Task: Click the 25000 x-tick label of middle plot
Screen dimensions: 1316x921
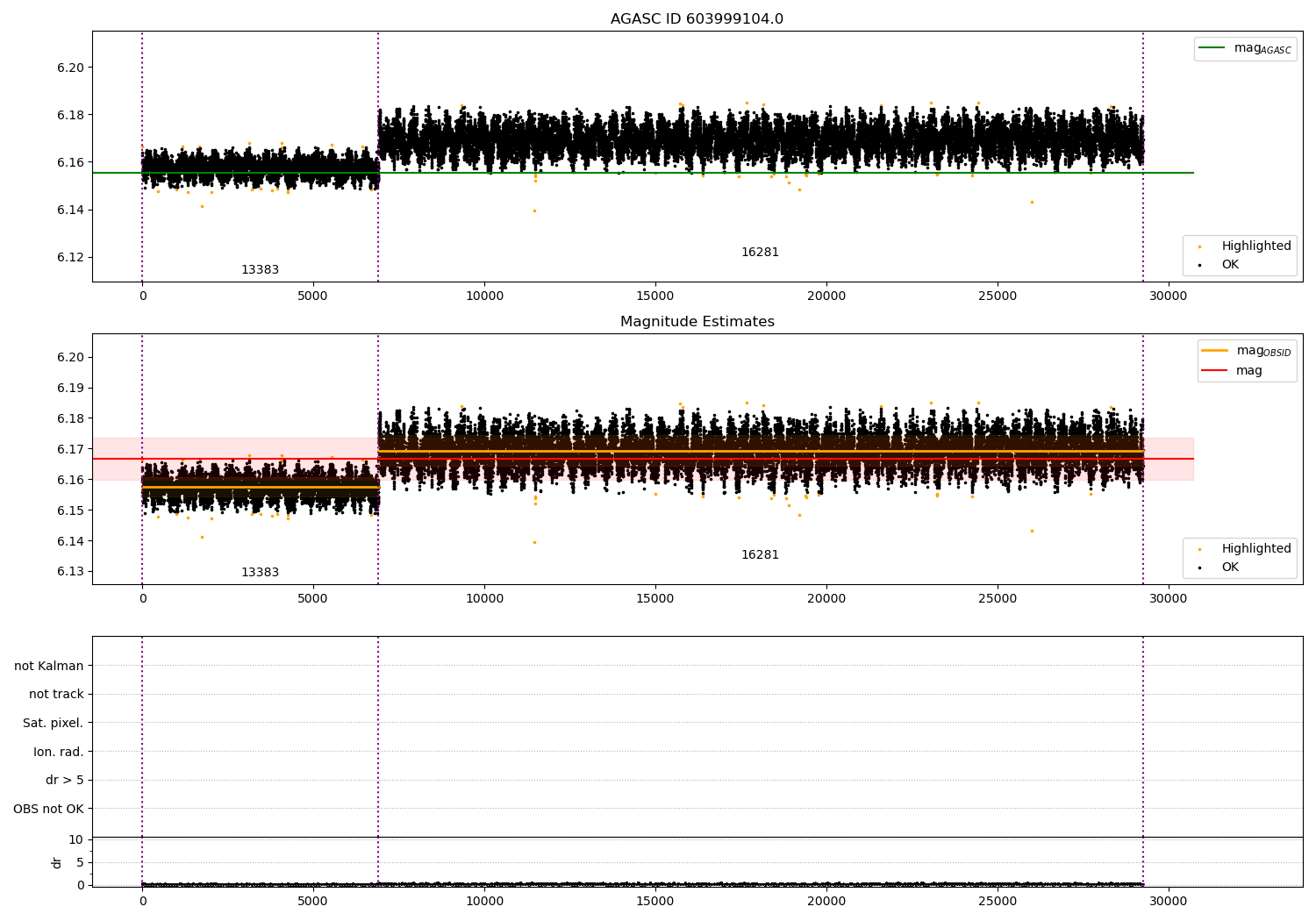Action: coord(998,598)
